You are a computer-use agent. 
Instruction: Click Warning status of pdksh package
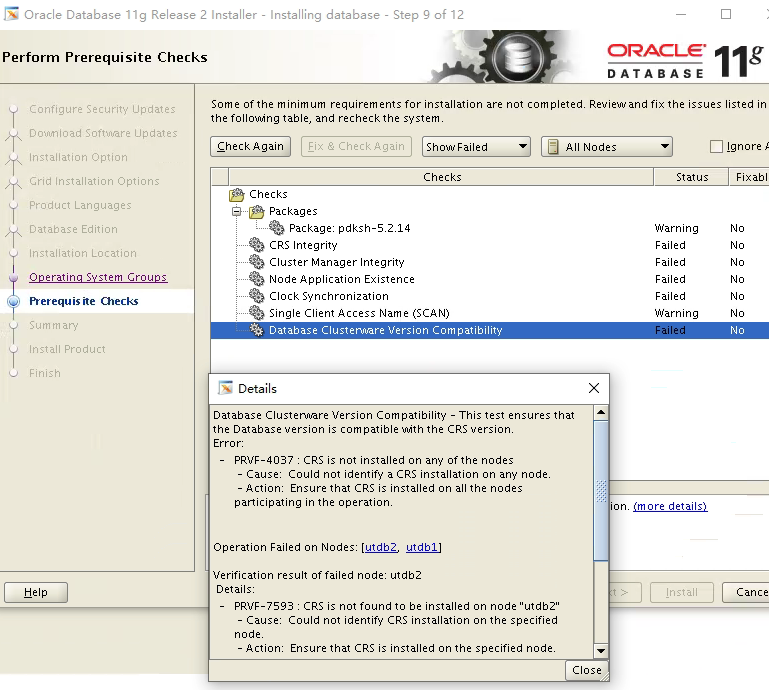coord(676,228)
